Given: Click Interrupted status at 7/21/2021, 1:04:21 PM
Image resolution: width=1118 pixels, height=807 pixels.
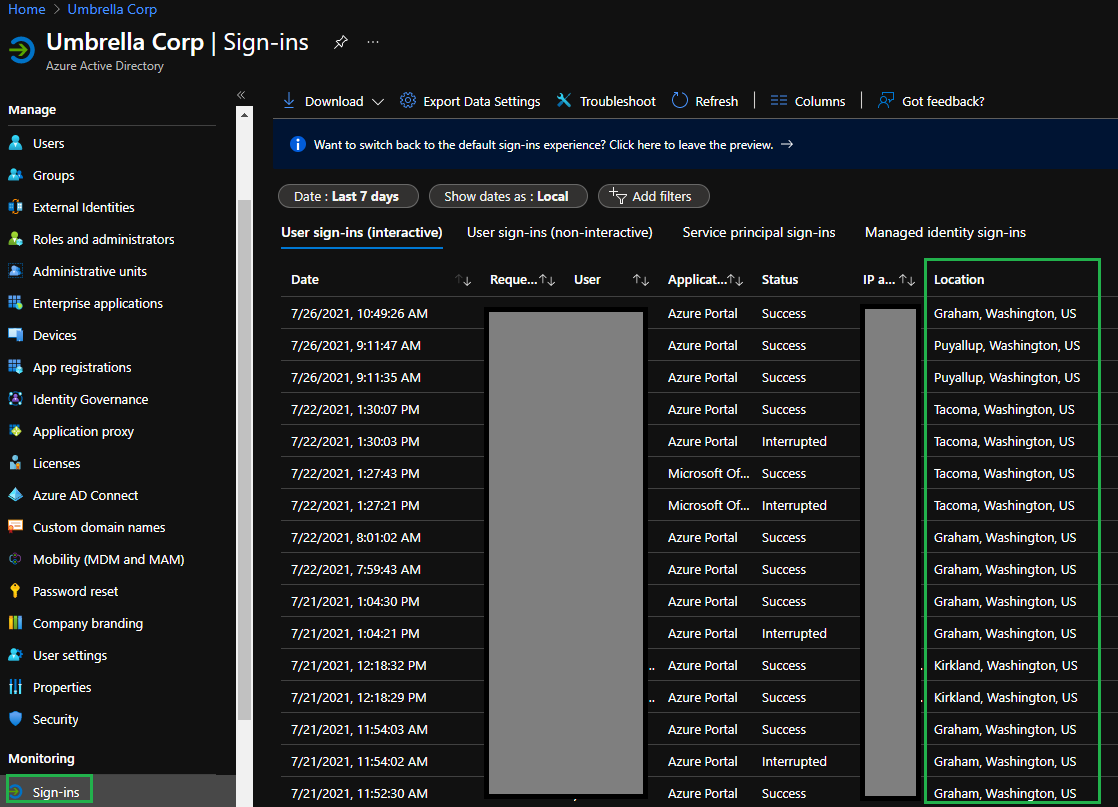Looking at the screenshot, I should (794, 633).
